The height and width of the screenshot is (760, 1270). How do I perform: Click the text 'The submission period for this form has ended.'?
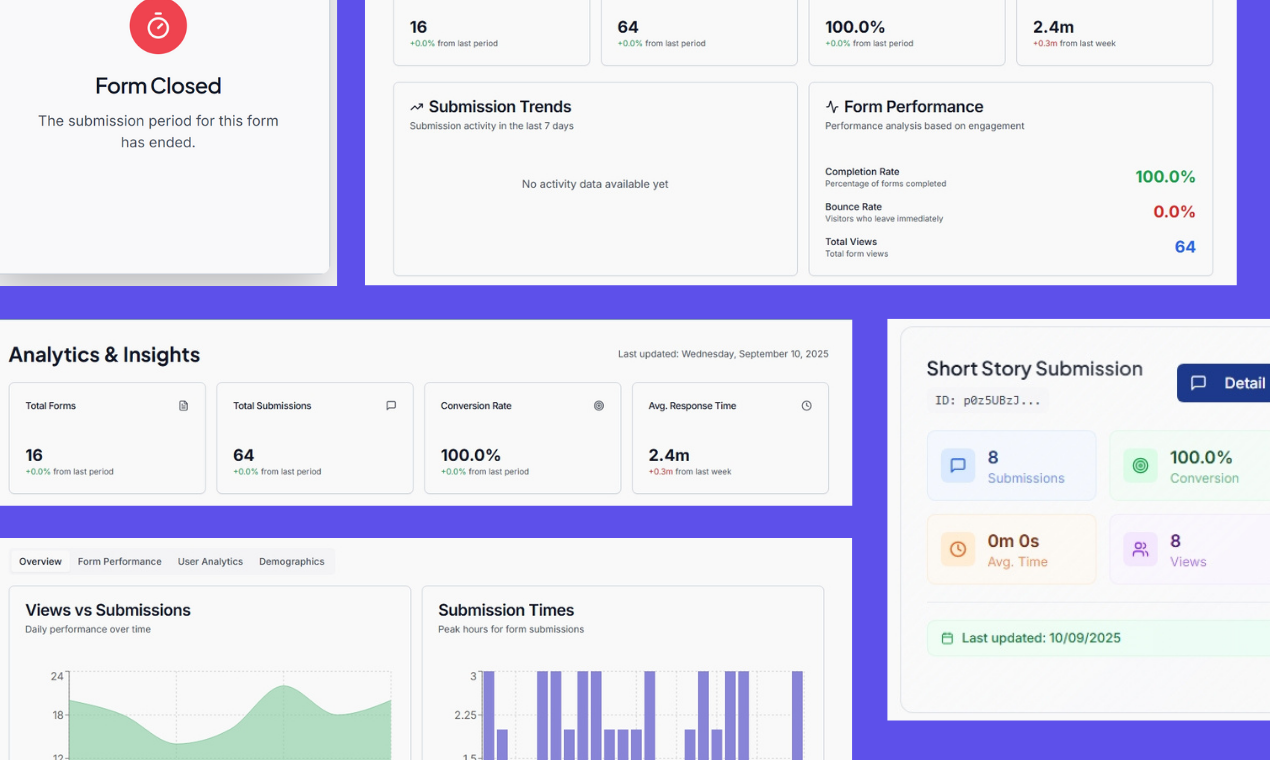158,131
